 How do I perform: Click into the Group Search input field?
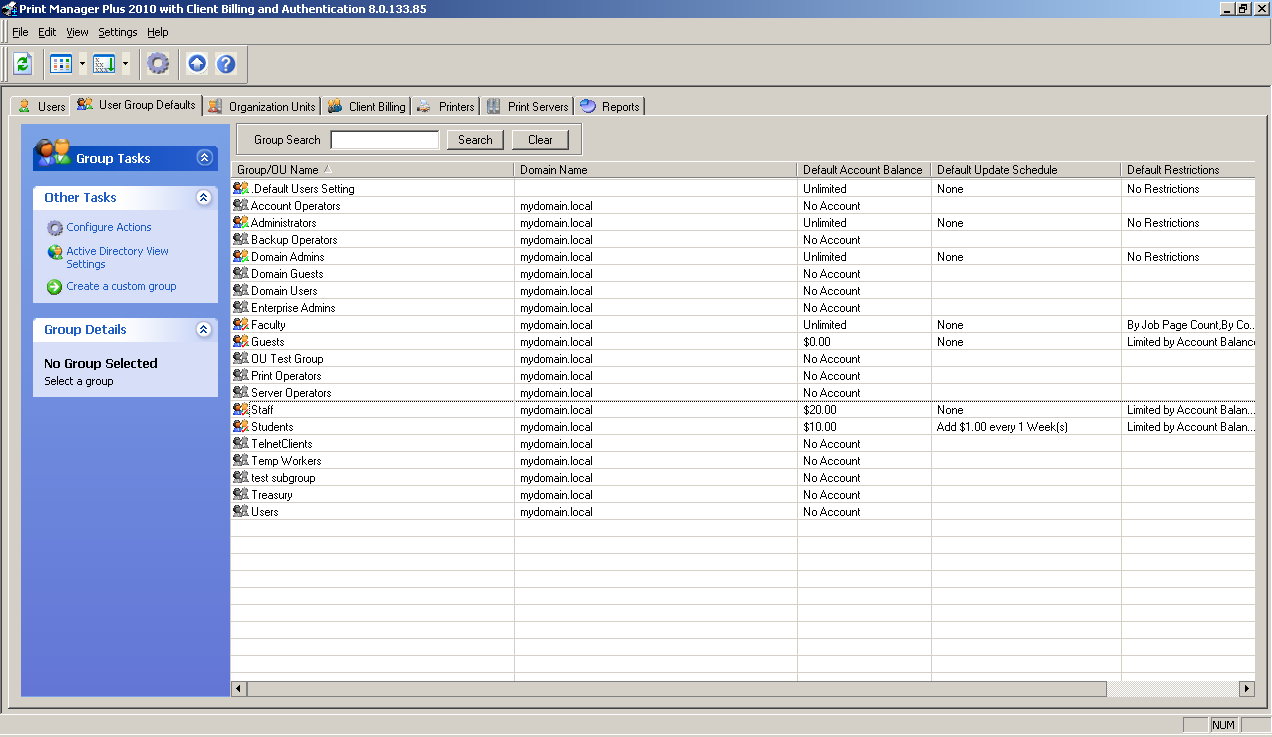tap(385, 140)
